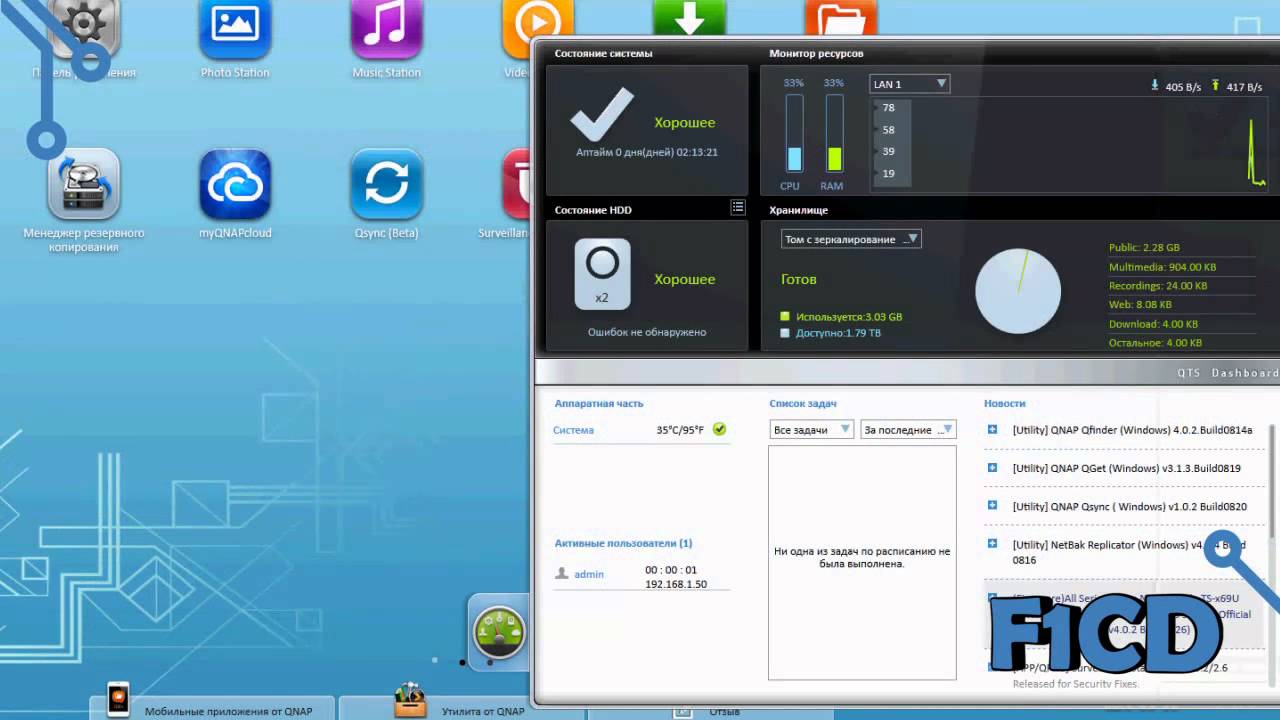Open the 'За последние' period dropdown
This screenshot has height=720, width=1280.
pyautogui.click(x=908, y=429)
